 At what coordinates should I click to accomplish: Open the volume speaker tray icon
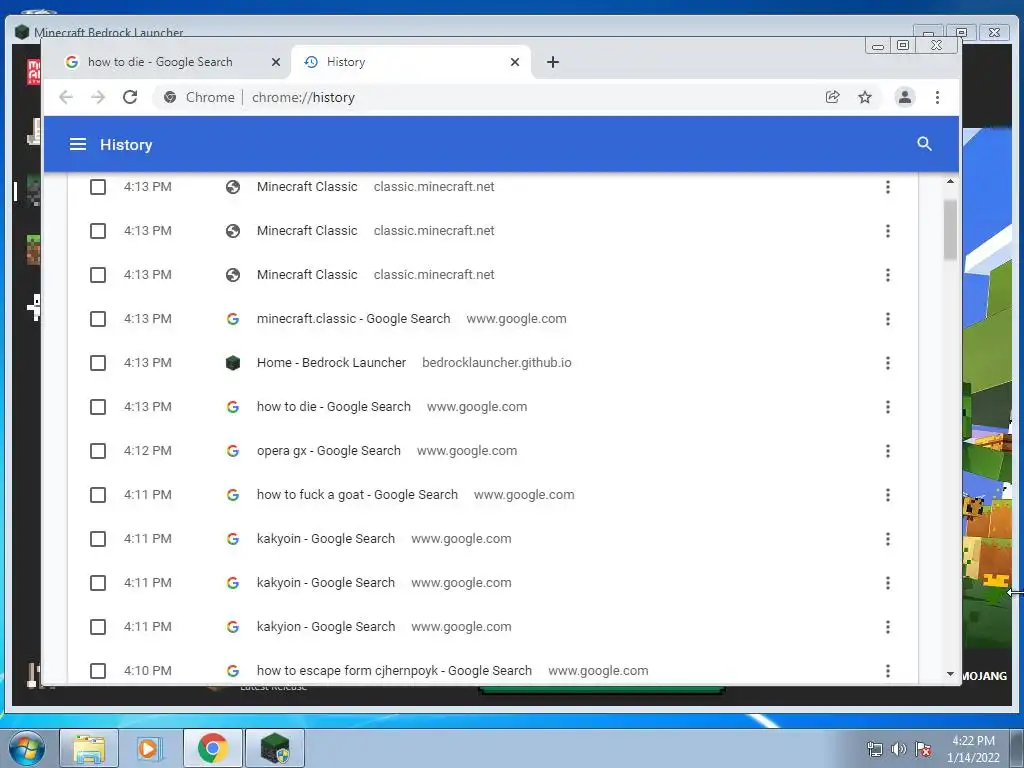pyautogui.click(x=899, y=749)
